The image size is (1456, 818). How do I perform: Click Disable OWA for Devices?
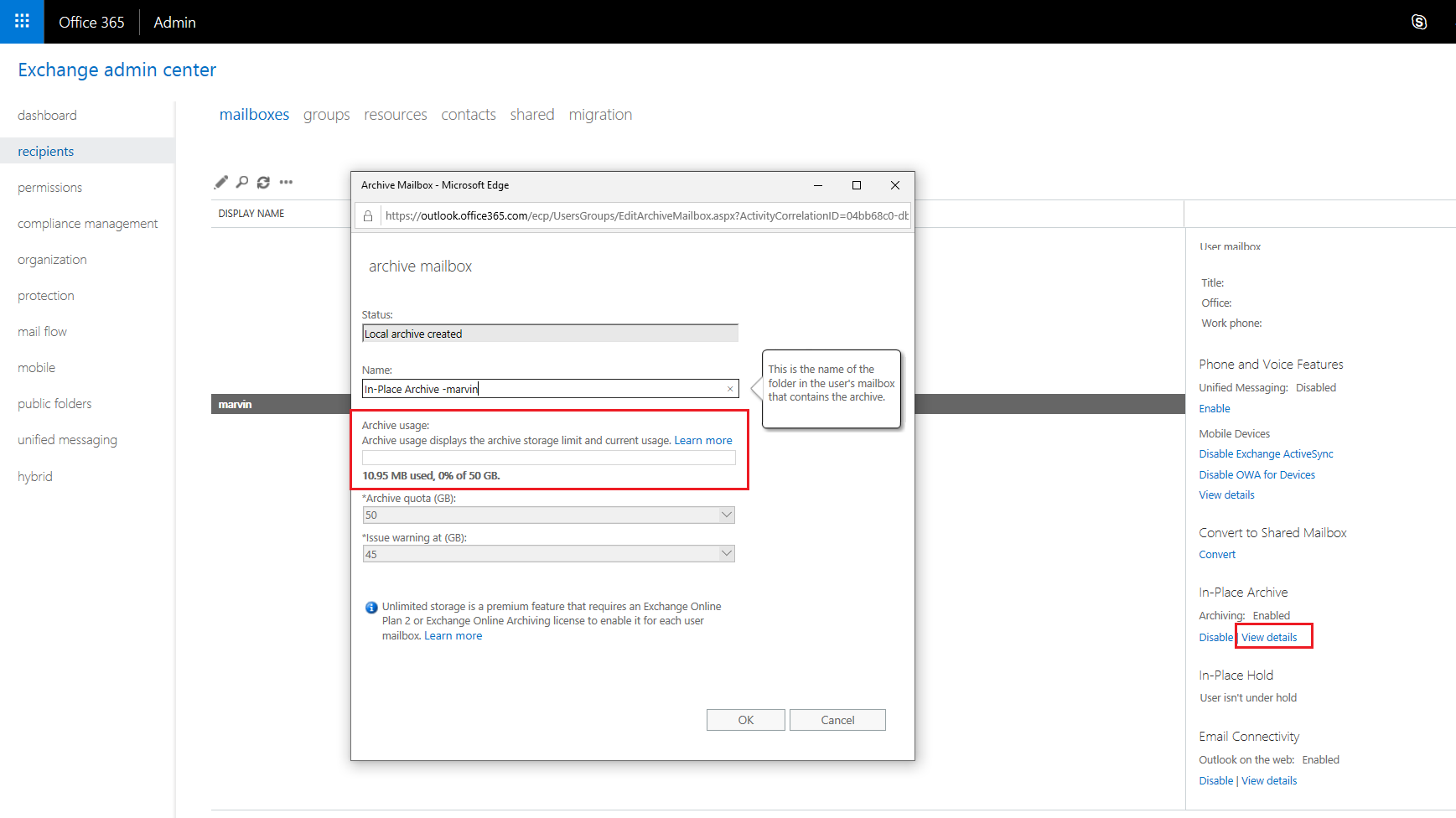tap(1257, 475)
